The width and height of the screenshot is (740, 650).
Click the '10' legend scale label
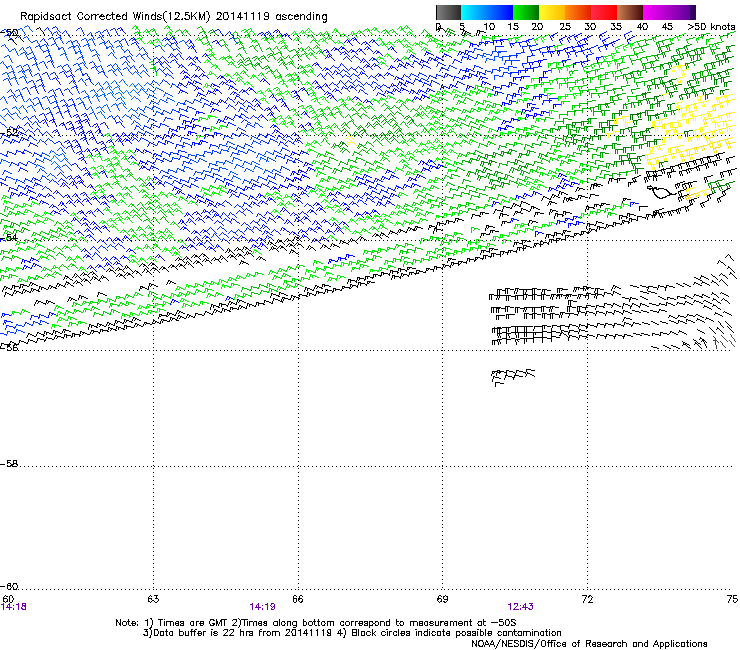pyautogui.click(x=489, y=26)
